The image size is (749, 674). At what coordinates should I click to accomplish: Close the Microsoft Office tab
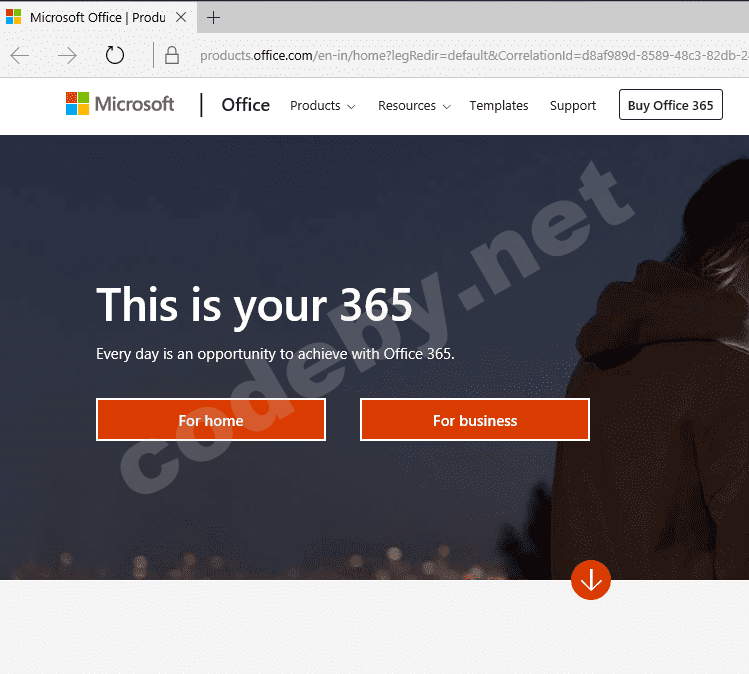[181, 18]
